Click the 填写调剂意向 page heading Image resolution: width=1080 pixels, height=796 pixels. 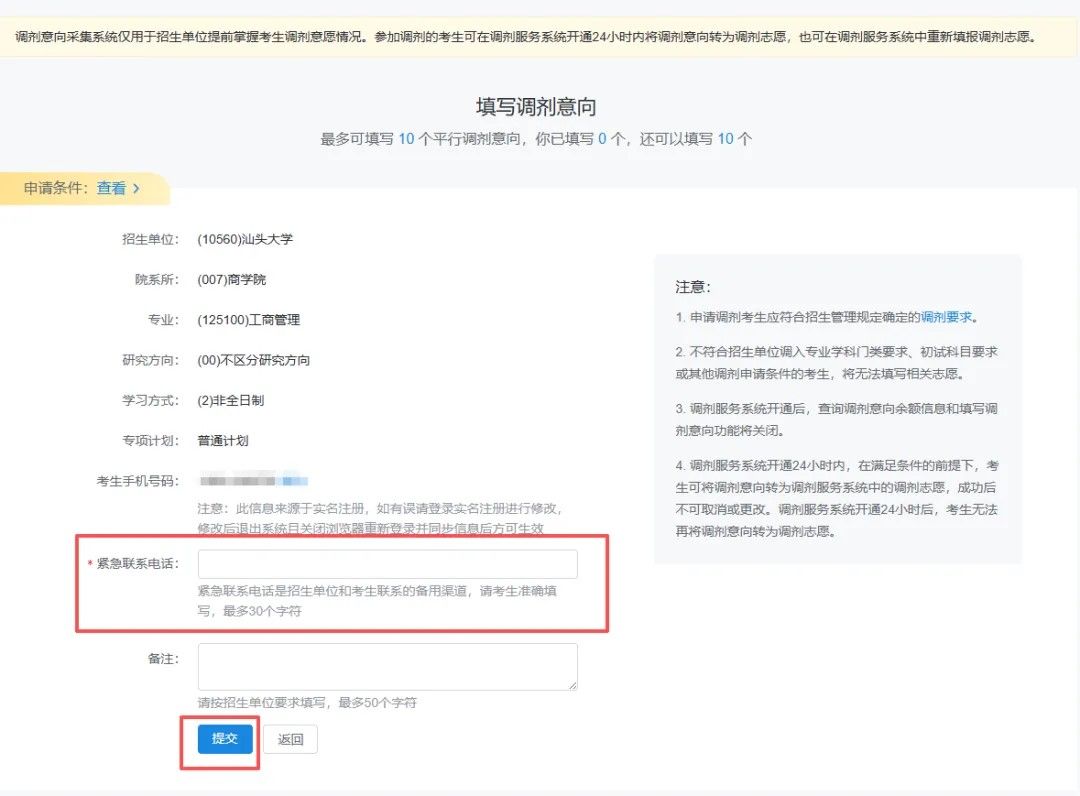[536, 107]
